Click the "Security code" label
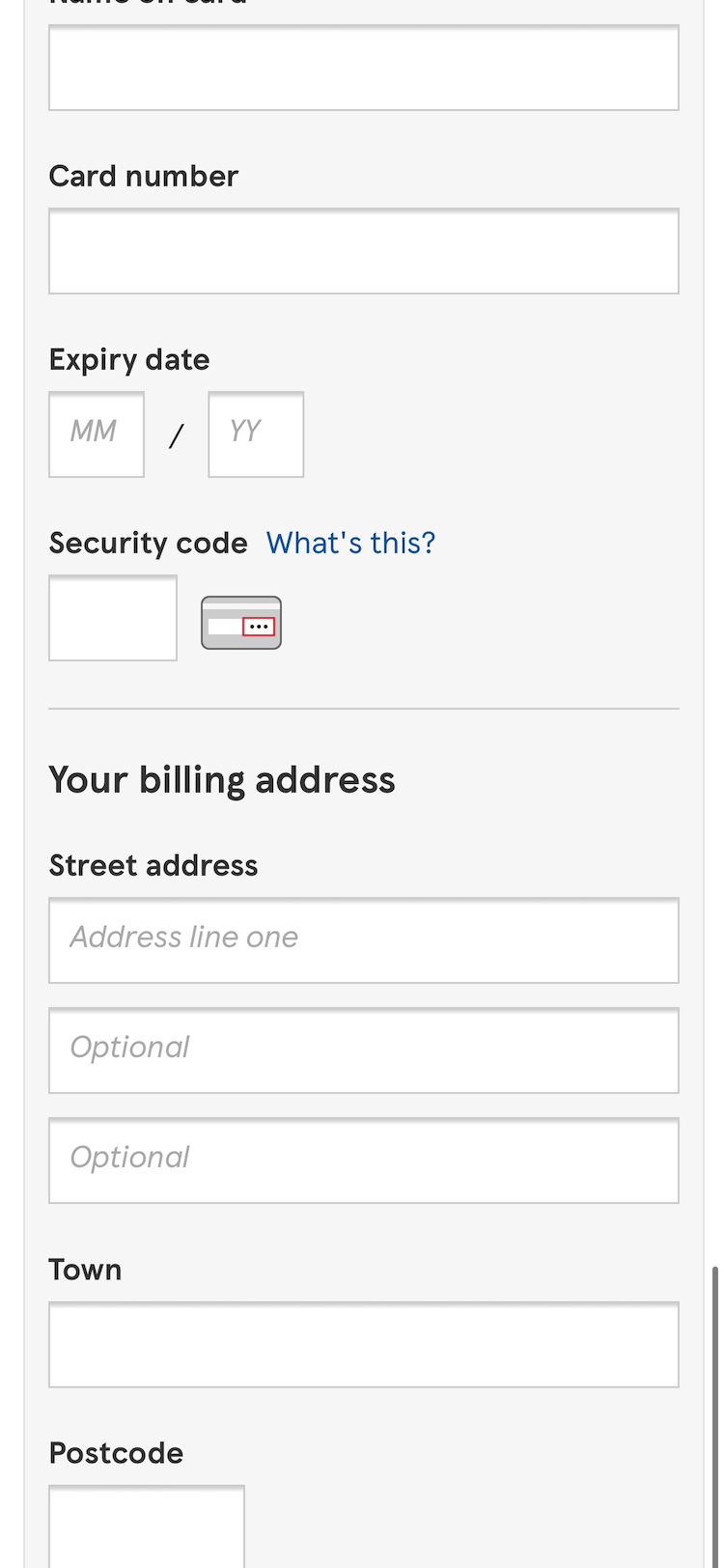This screenshot has height=1568, width=724. [148, 543]
